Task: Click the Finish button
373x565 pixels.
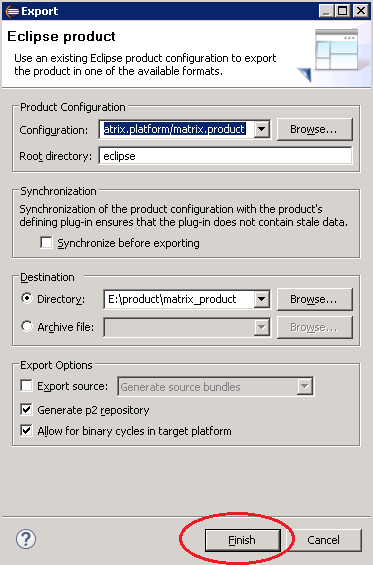Action: 243,540
